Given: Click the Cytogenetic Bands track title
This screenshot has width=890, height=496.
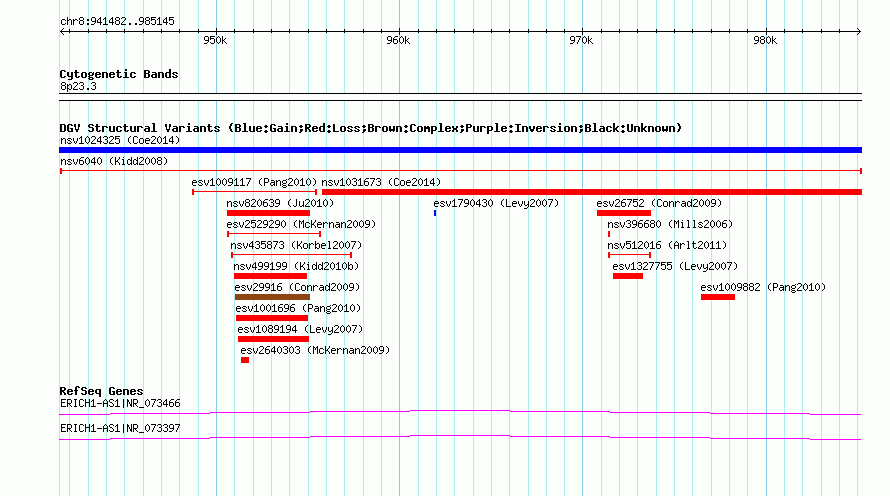Looking at the screenshot, I should click(119, 74).
